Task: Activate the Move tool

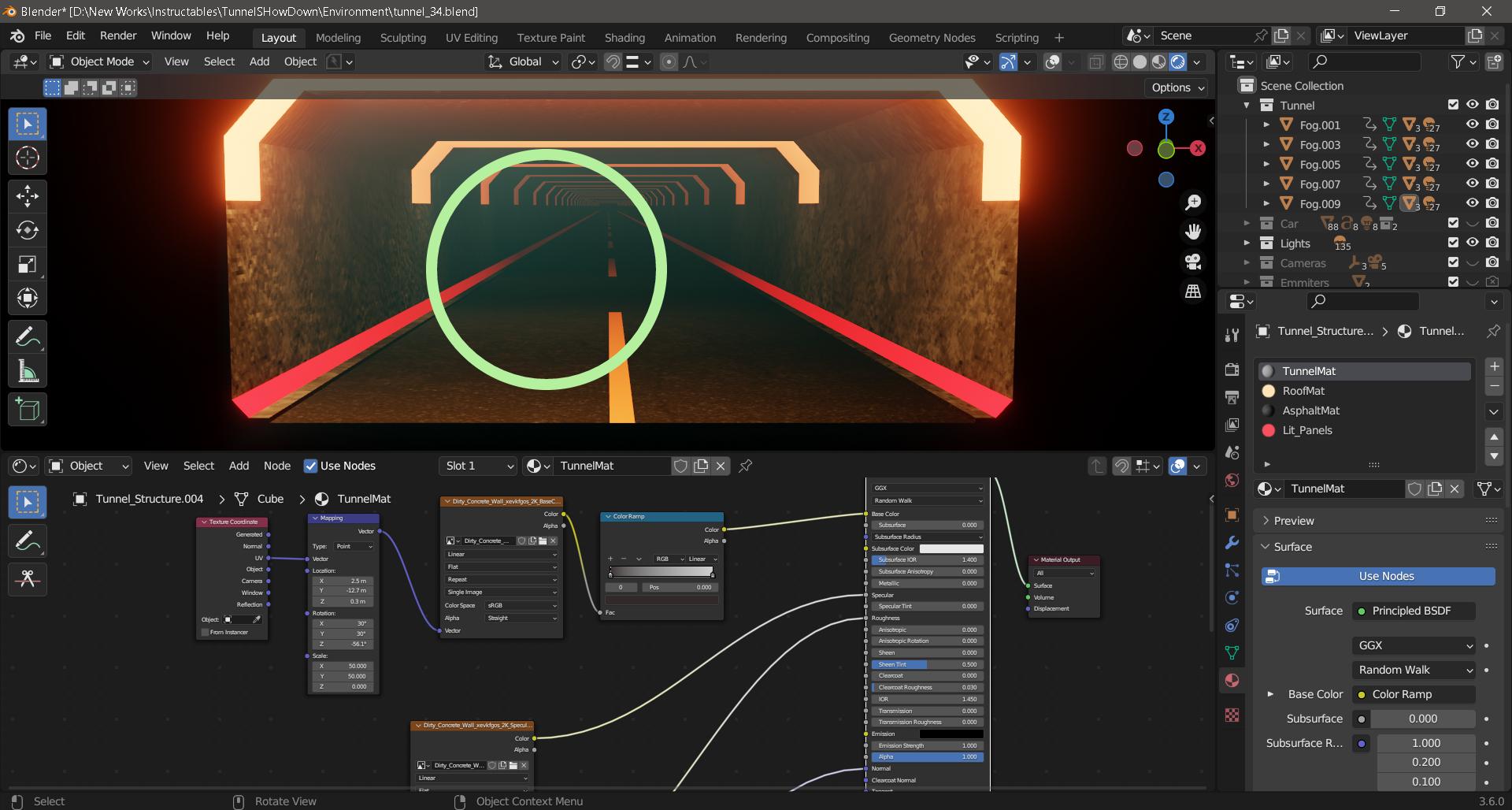Action: pos(28,196)
